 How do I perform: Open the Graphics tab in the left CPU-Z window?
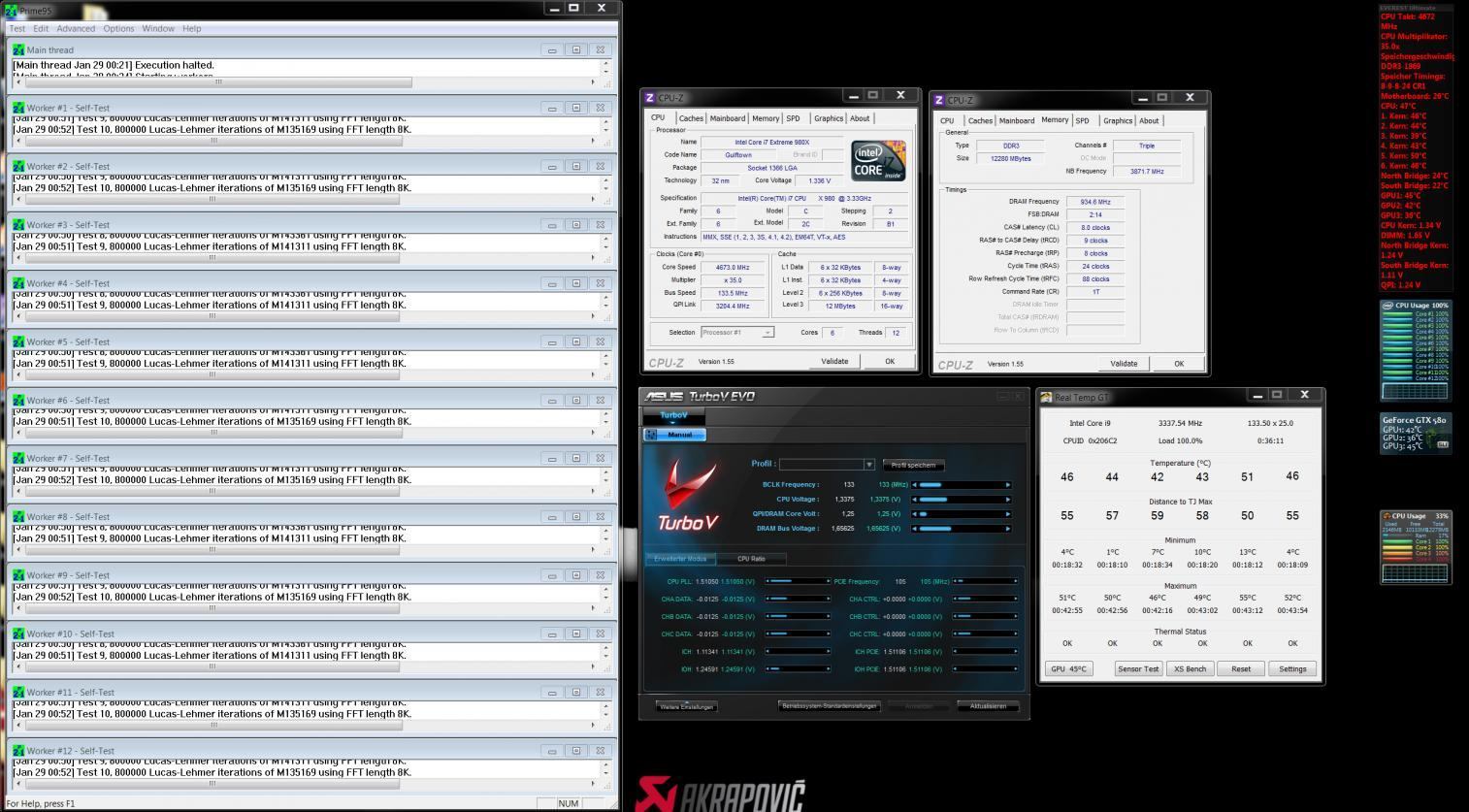[829, 118]
